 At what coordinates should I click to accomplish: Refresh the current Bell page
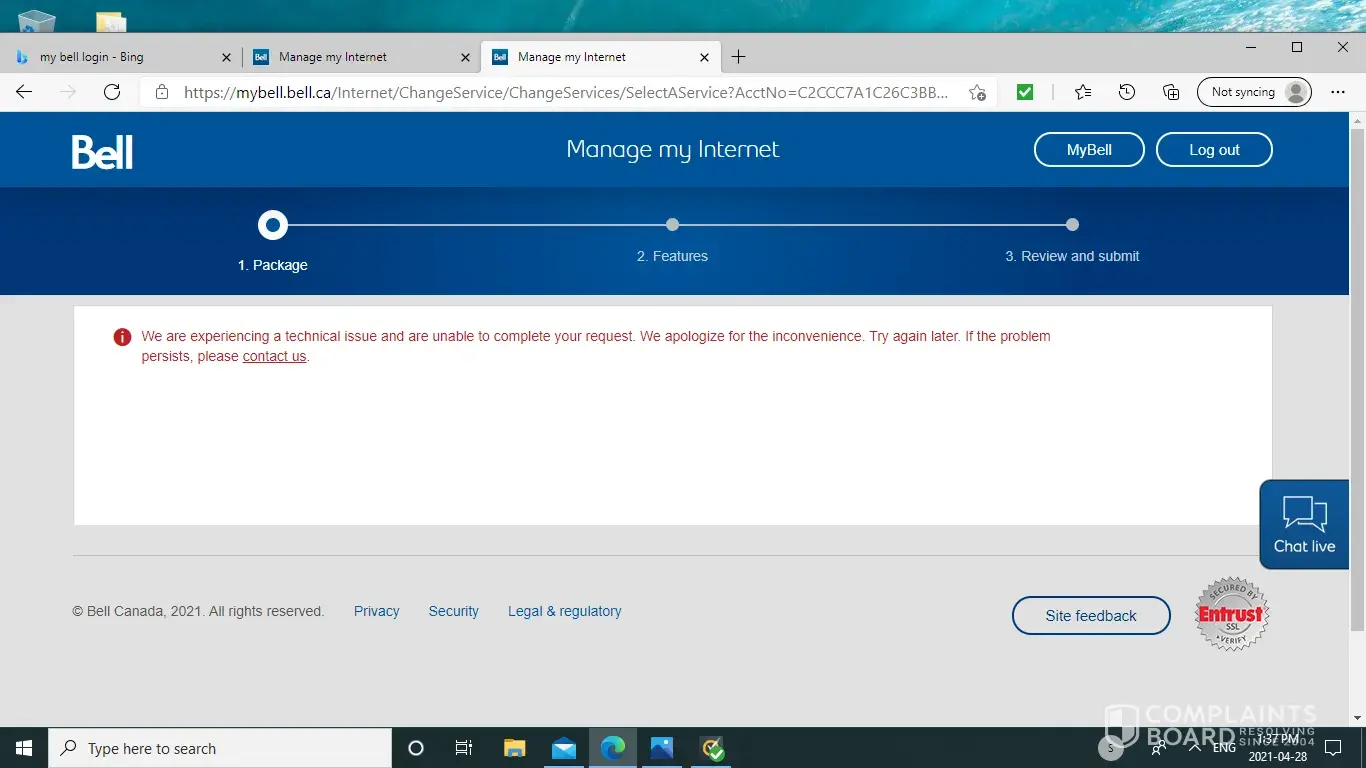tap(112, 92)
